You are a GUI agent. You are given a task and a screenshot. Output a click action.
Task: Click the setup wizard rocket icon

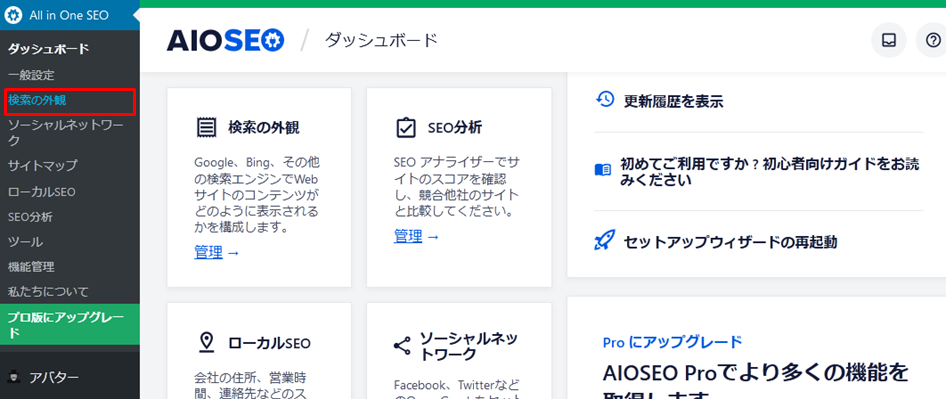point(605,241)
